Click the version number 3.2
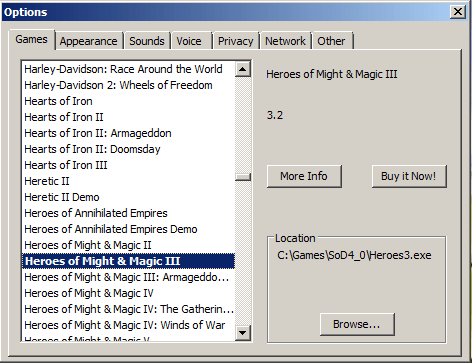Viewport: 472px width, 363px height. (x=275, y=115)
